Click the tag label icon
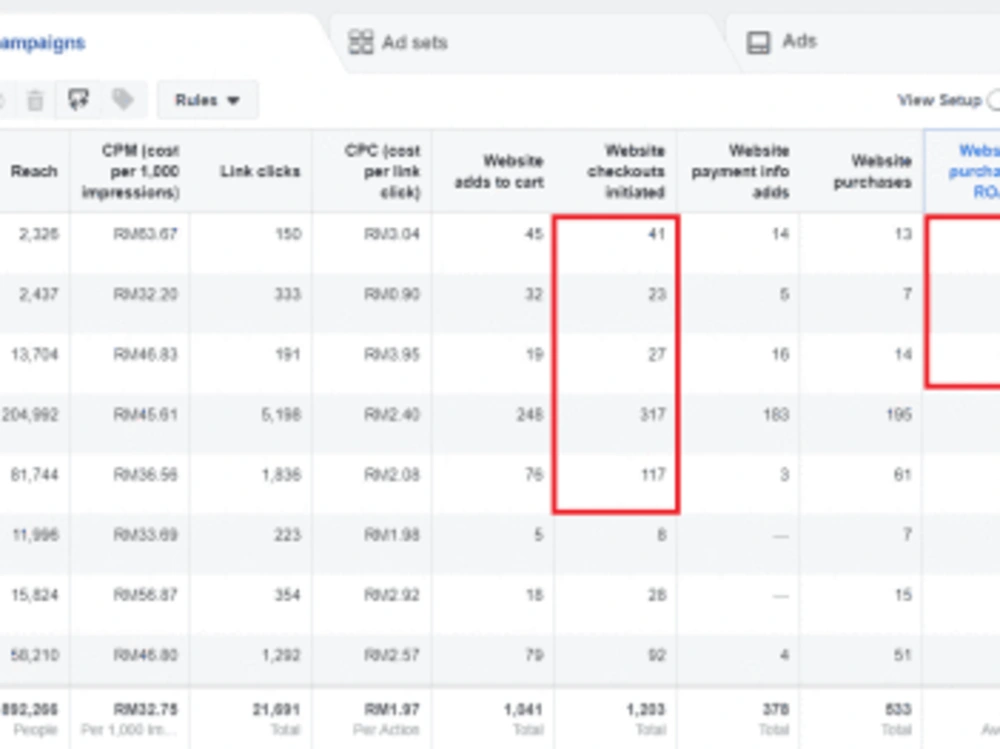The image size is (1000, 749). pos(122,100)
